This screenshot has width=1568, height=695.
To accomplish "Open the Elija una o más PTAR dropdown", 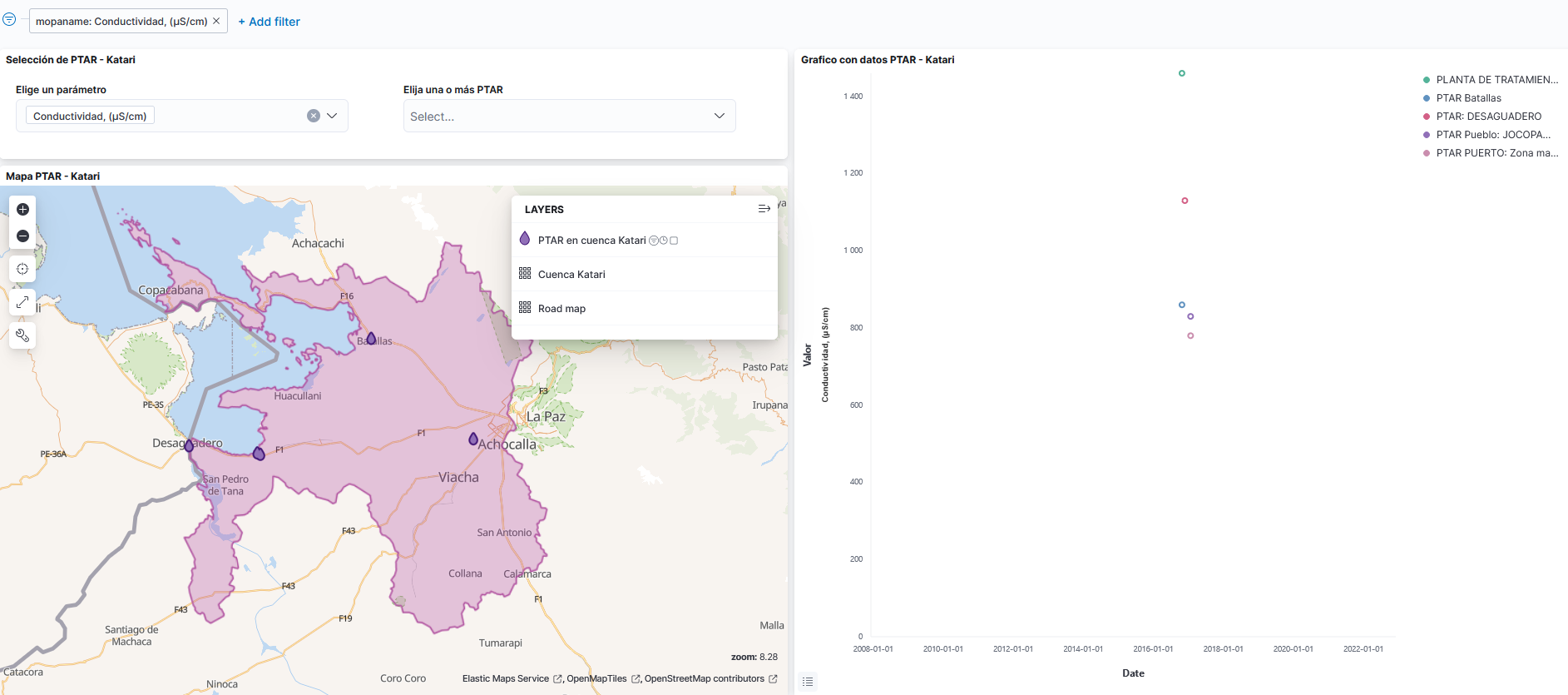I will pos(569,116).
